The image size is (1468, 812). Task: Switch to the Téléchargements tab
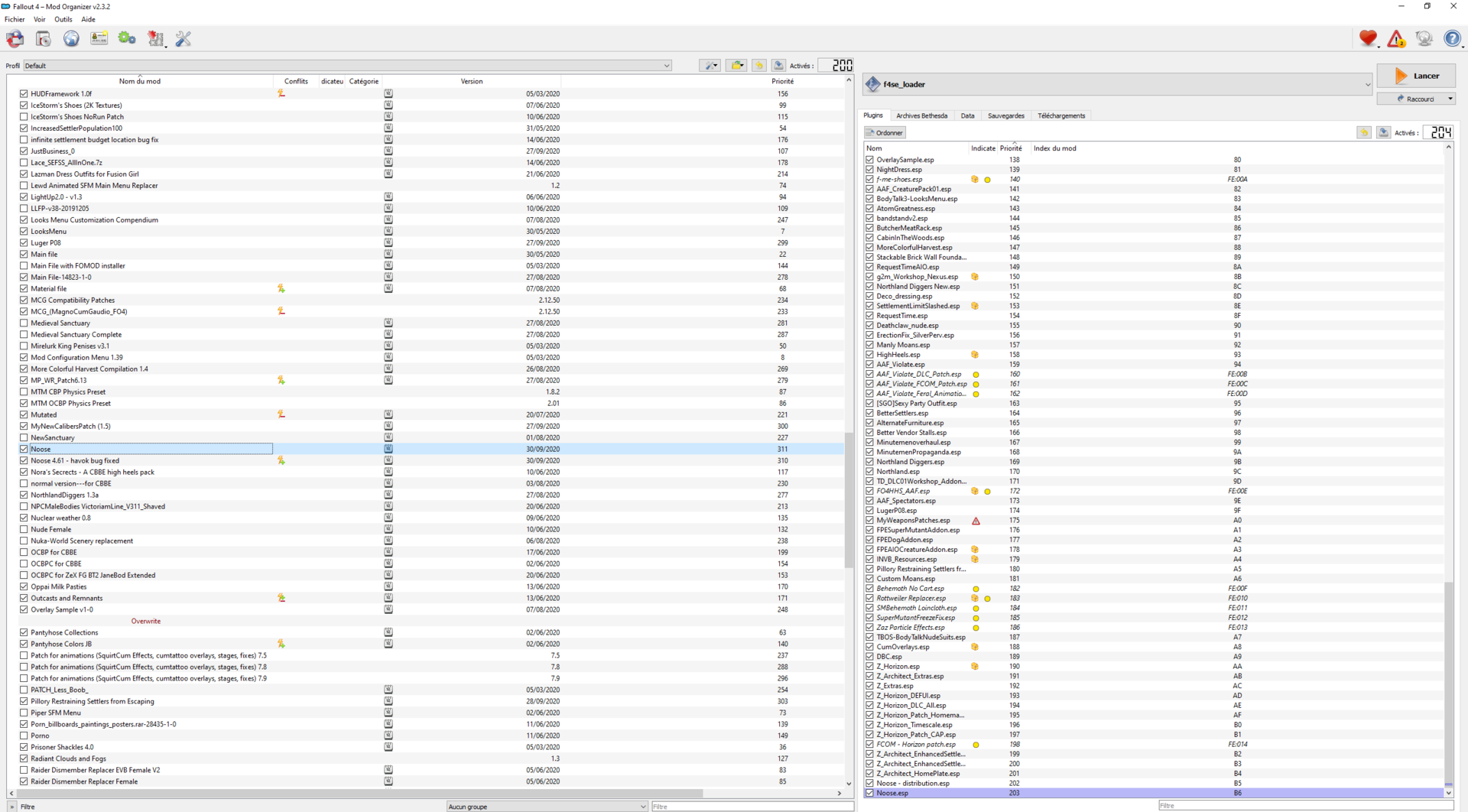click(x=1061, y=115)
